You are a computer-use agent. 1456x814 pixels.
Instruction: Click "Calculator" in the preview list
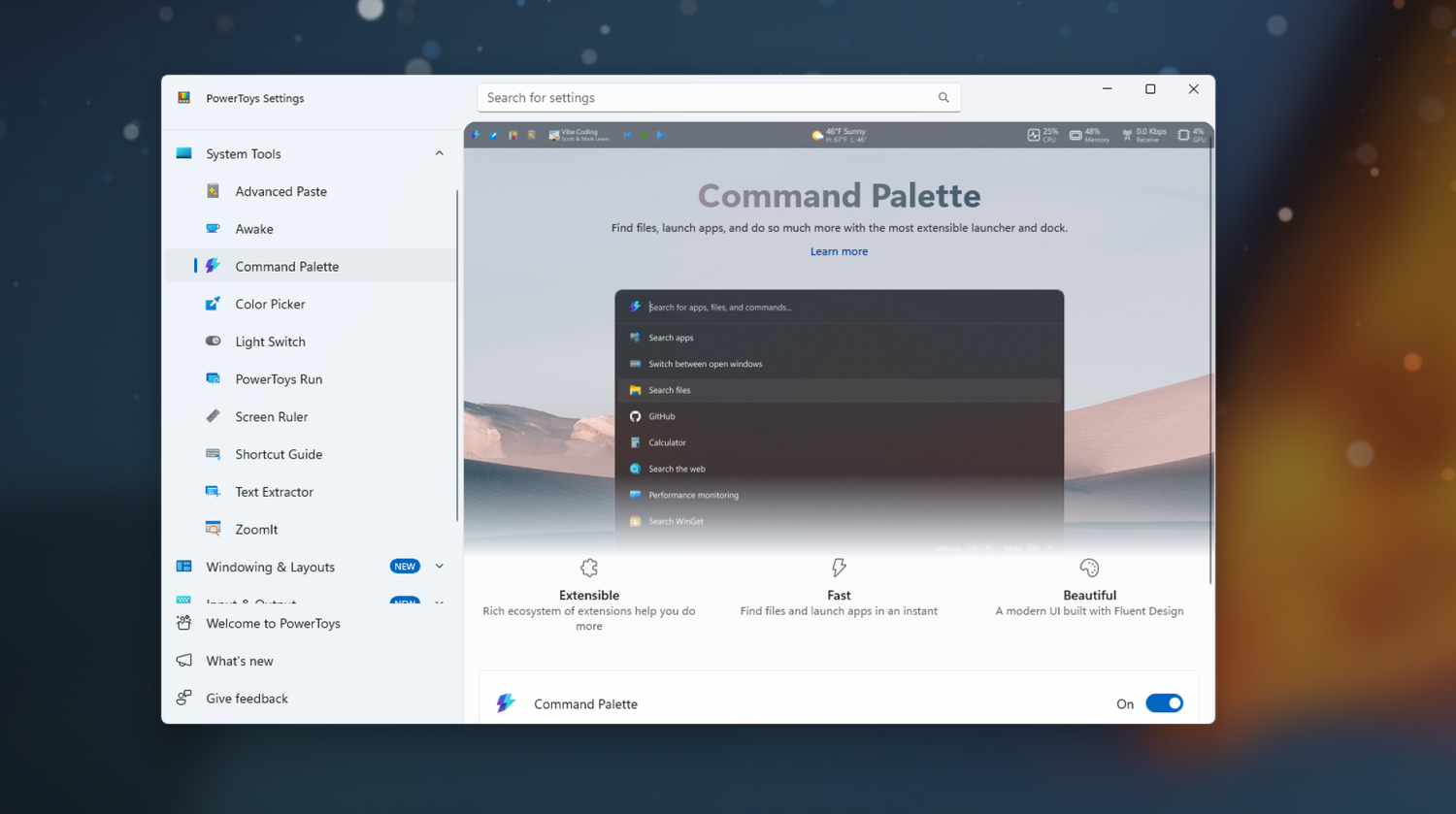(667, 442)
